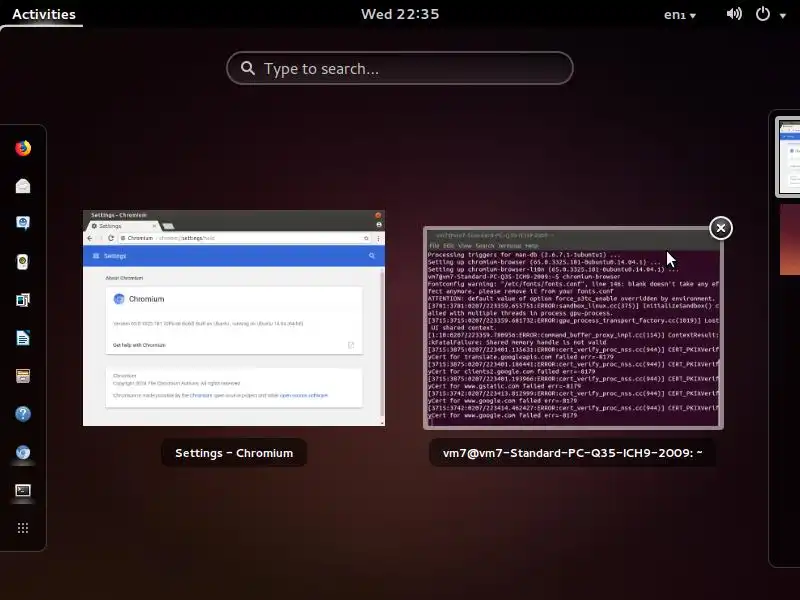
Task: Open the Wed 22:35 clock menu
Action: (400, 14)
